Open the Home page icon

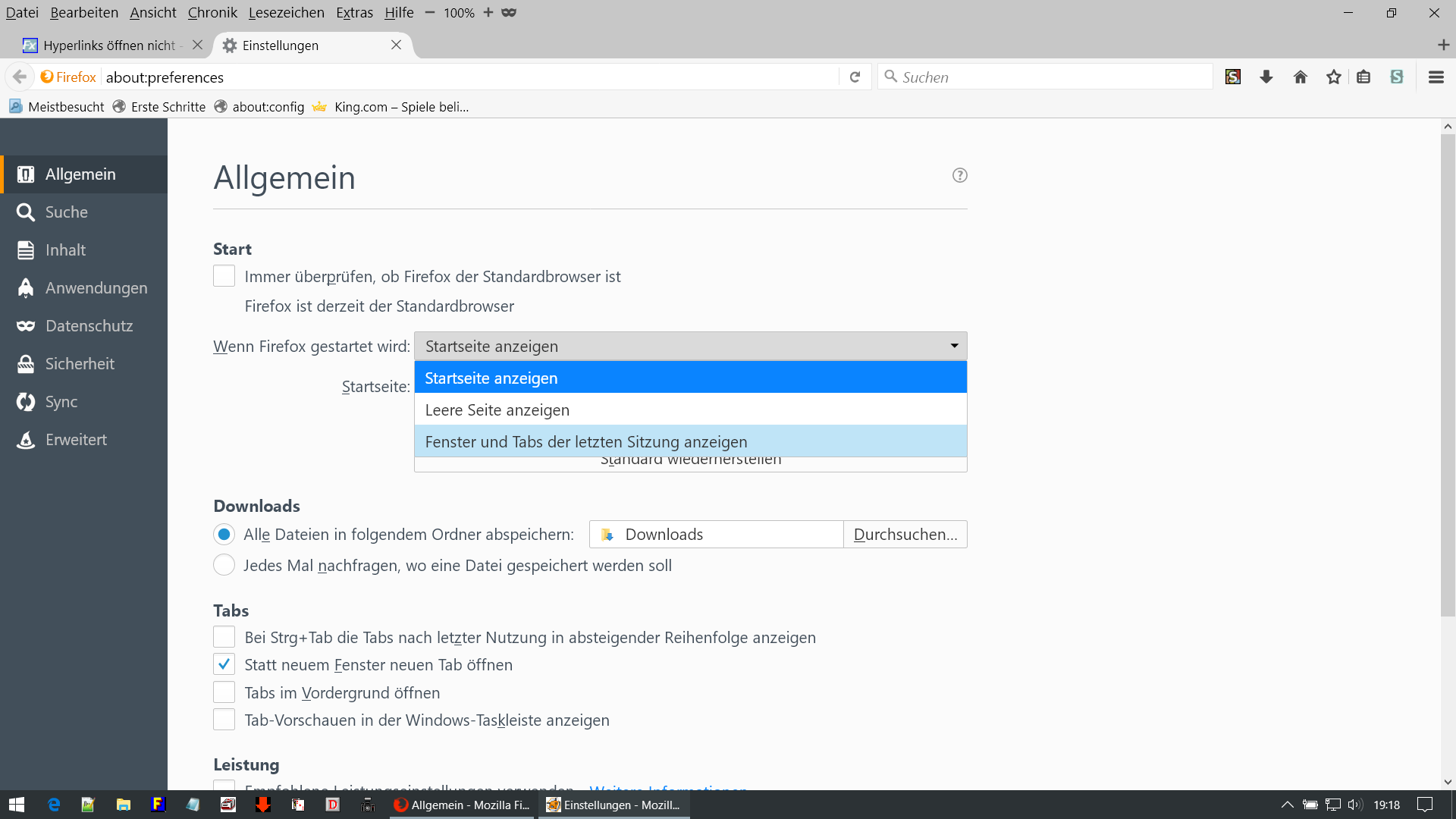pyautogui.click(x=1300, y=77)
